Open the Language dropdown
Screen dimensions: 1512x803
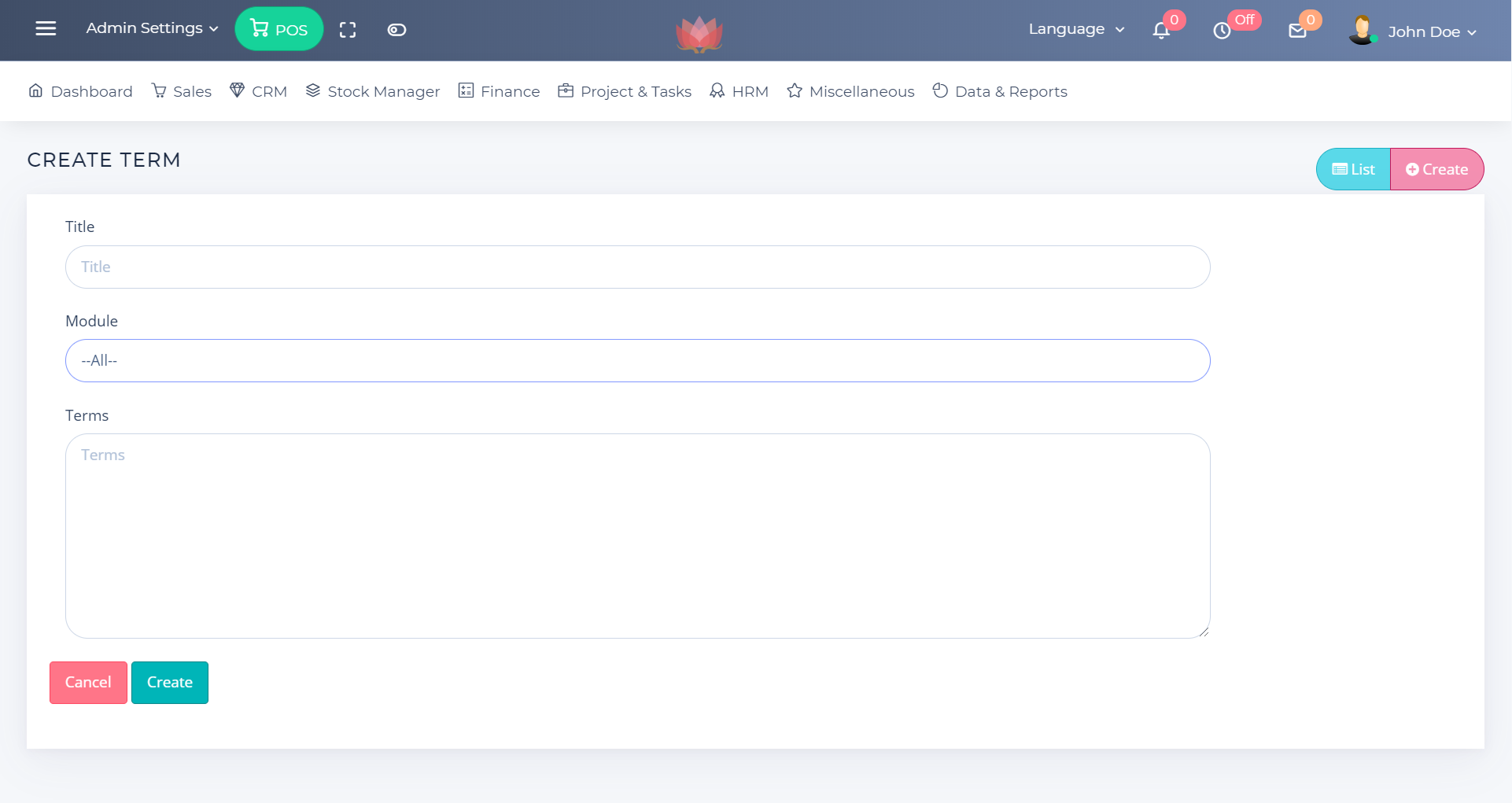point(1075,29)
